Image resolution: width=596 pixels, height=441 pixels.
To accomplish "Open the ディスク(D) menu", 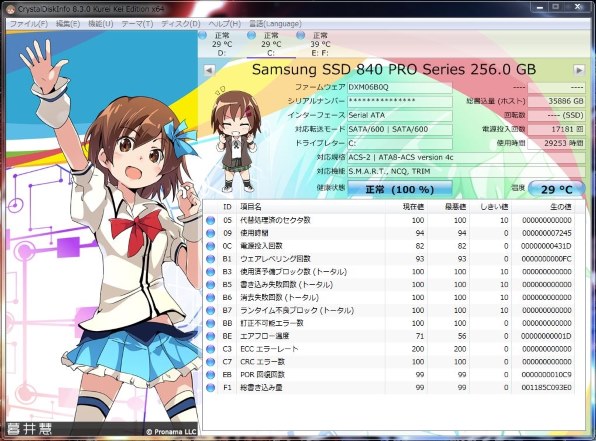I will (x=181, y=24).
